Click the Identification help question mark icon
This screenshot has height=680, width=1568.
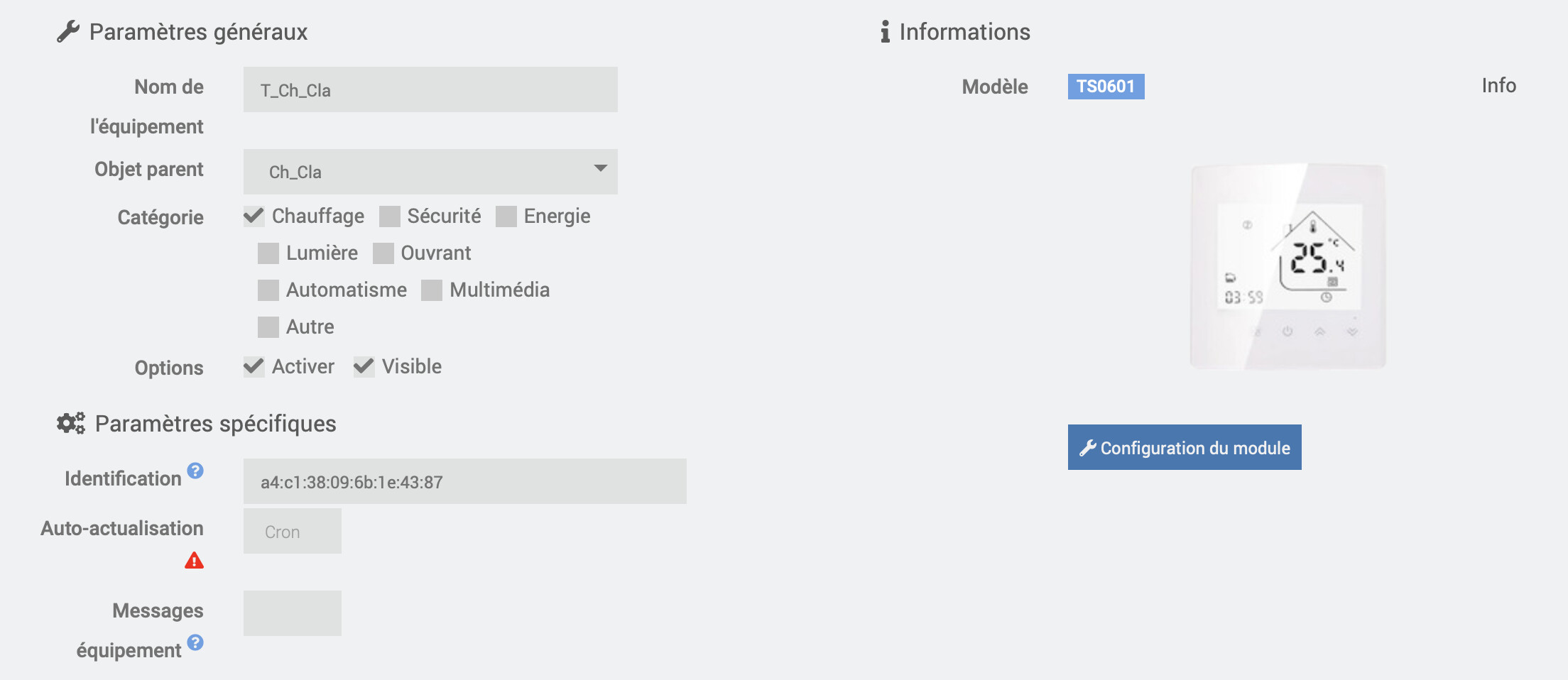coord(195,471)
